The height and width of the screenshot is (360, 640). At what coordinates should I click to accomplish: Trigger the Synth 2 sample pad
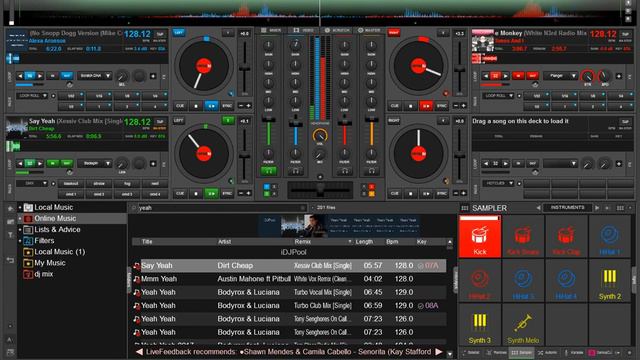(609, 281)
